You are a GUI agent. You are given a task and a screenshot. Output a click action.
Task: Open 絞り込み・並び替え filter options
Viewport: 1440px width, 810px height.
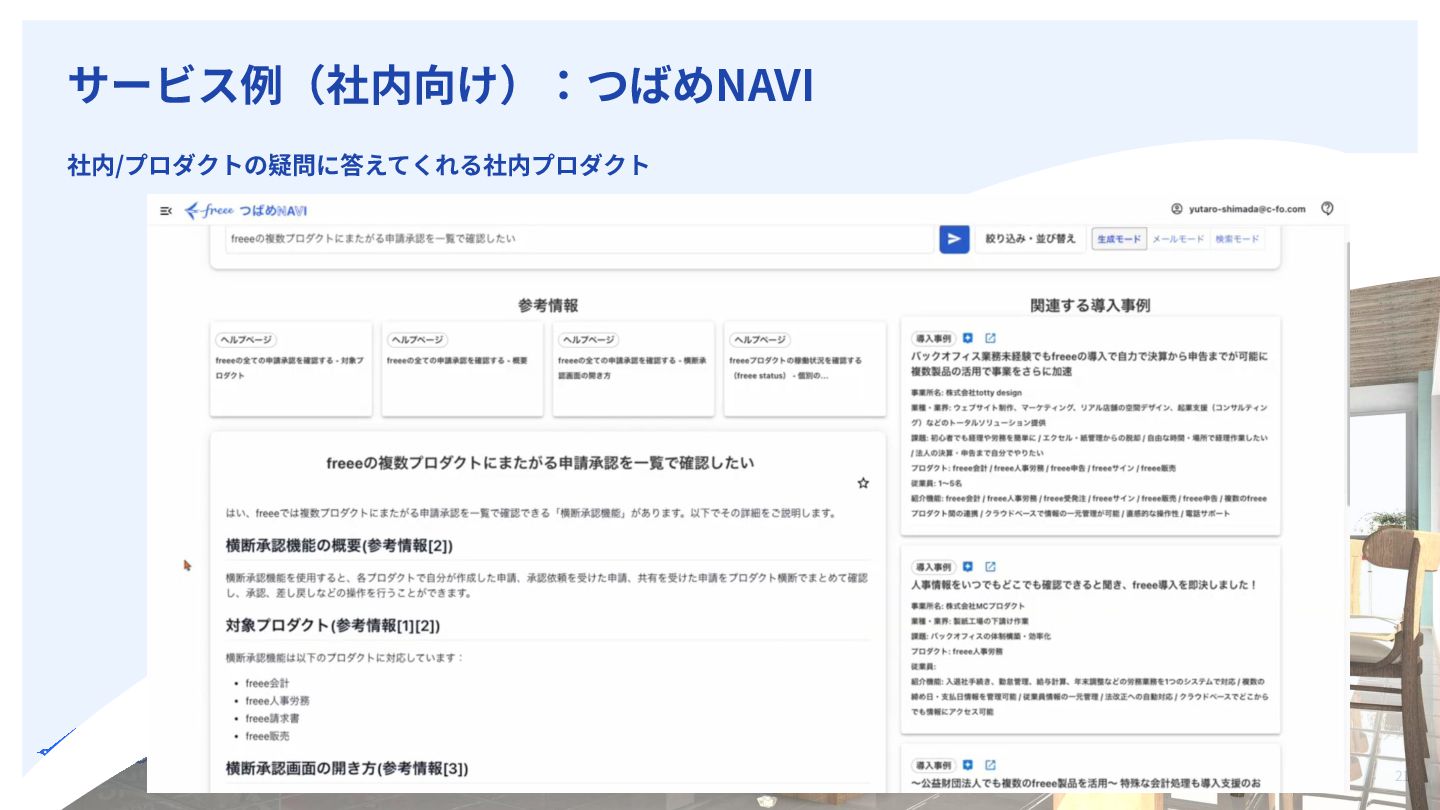point(1030,239)
